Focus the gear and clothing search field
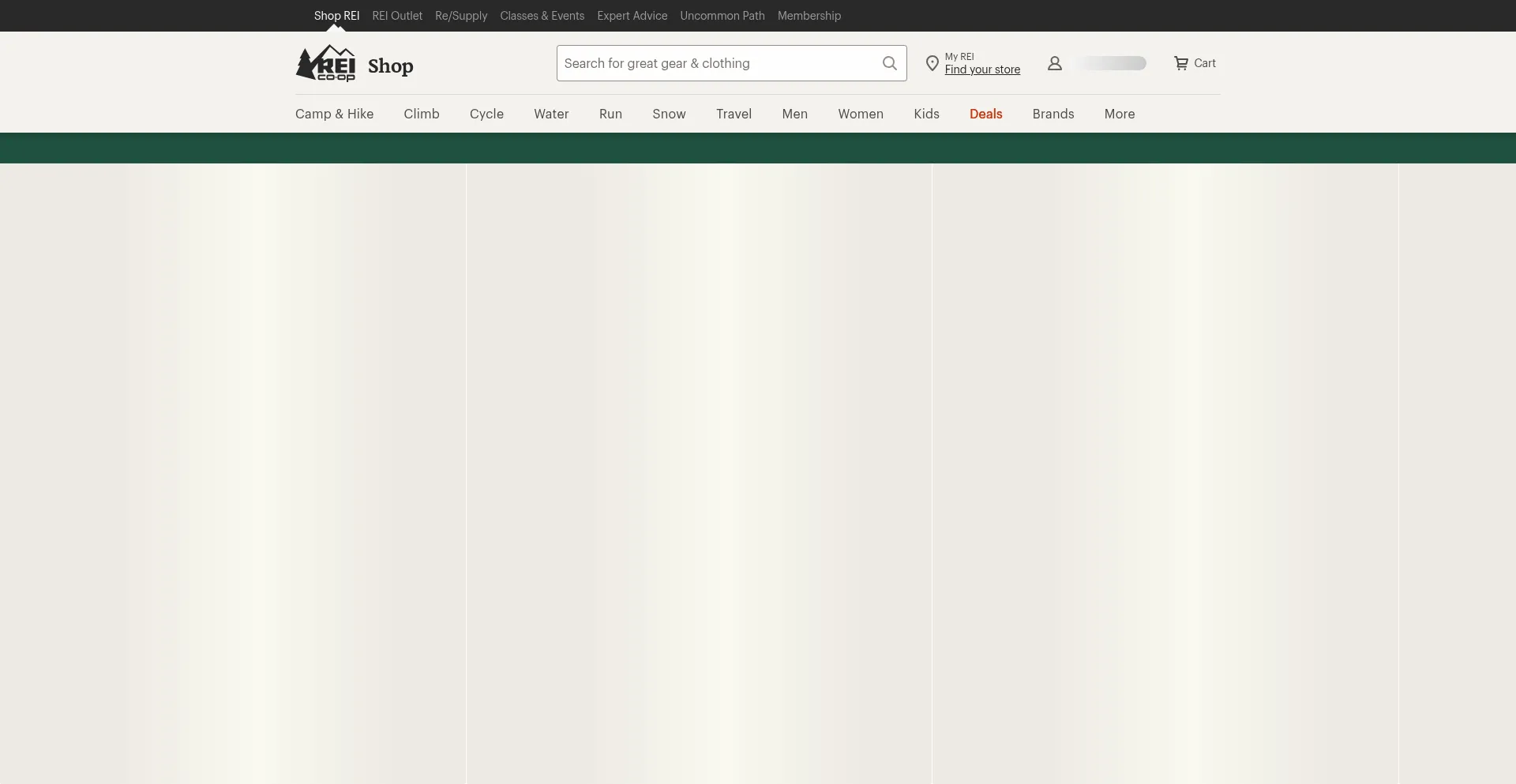Image resolution: width=1516 pixels, height=784 pixels. pos(717,63)
